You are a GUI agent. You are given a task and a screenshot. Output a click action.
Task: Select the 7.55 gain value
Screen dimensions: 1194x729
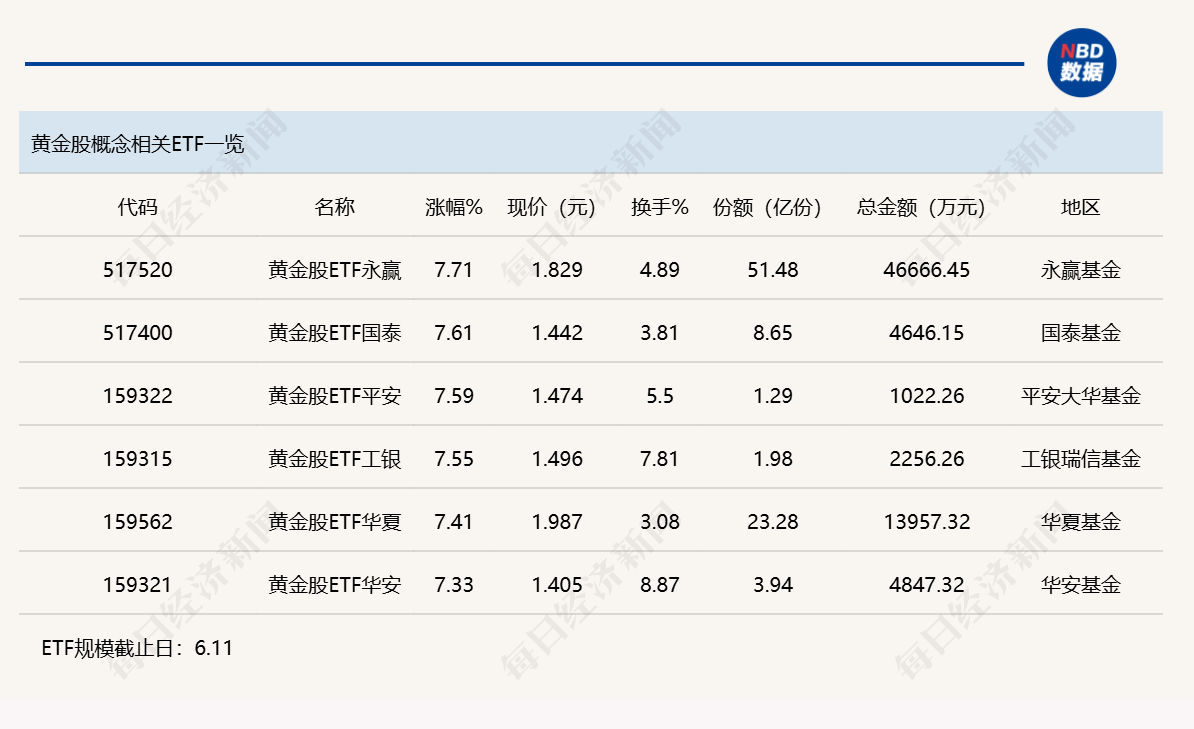[454, 459]
